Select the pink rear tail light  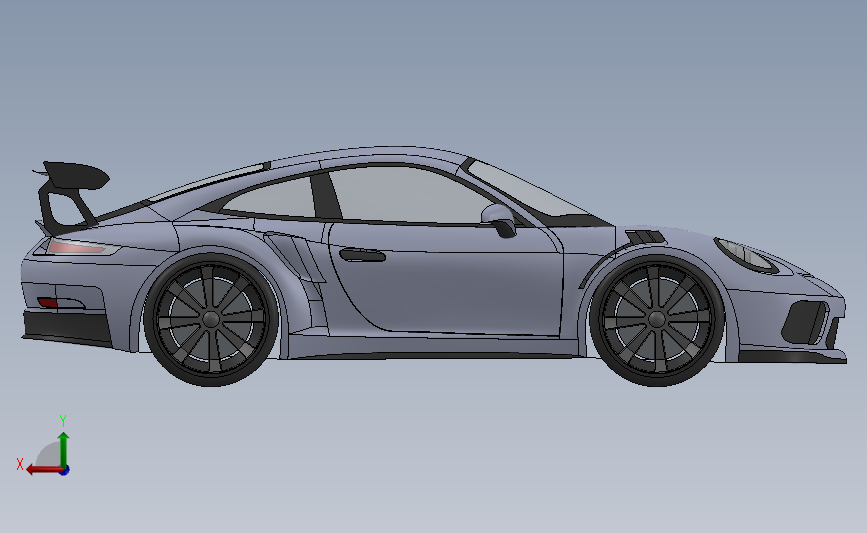tap(79, 247)
